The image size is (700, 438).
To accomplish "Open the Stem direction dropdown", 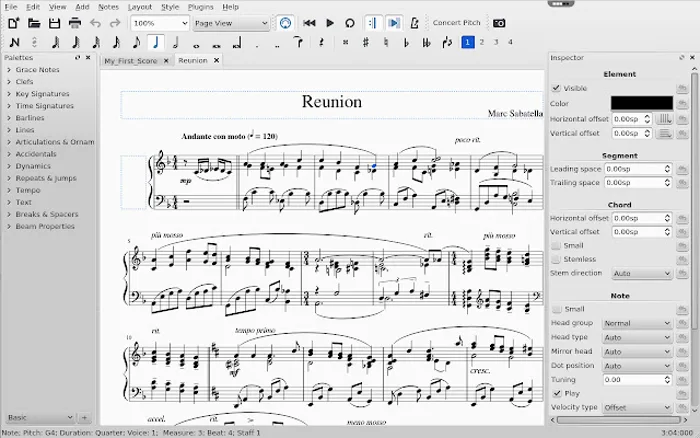I will 641,273.
